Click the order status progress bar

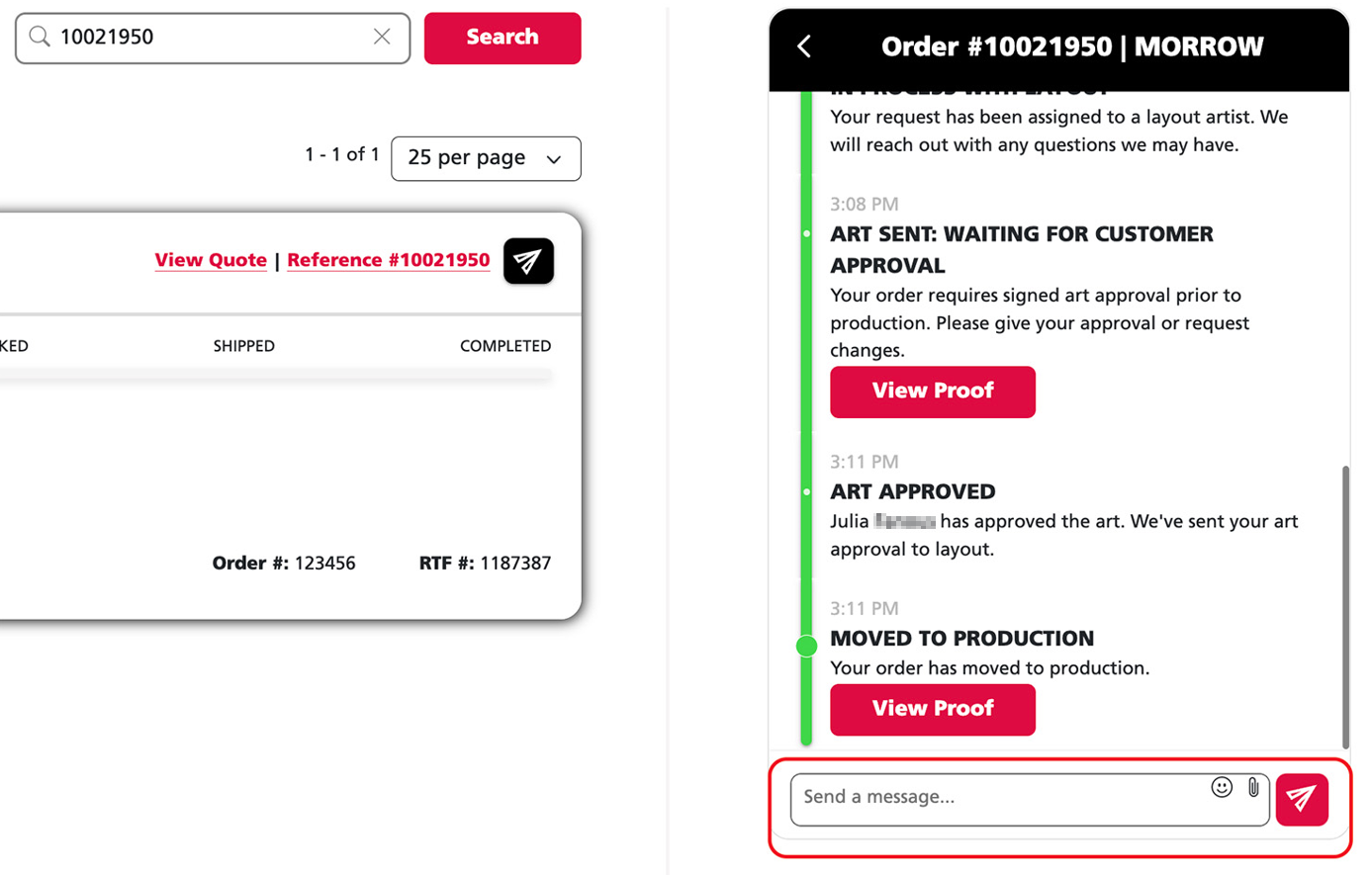coord(276,375)
